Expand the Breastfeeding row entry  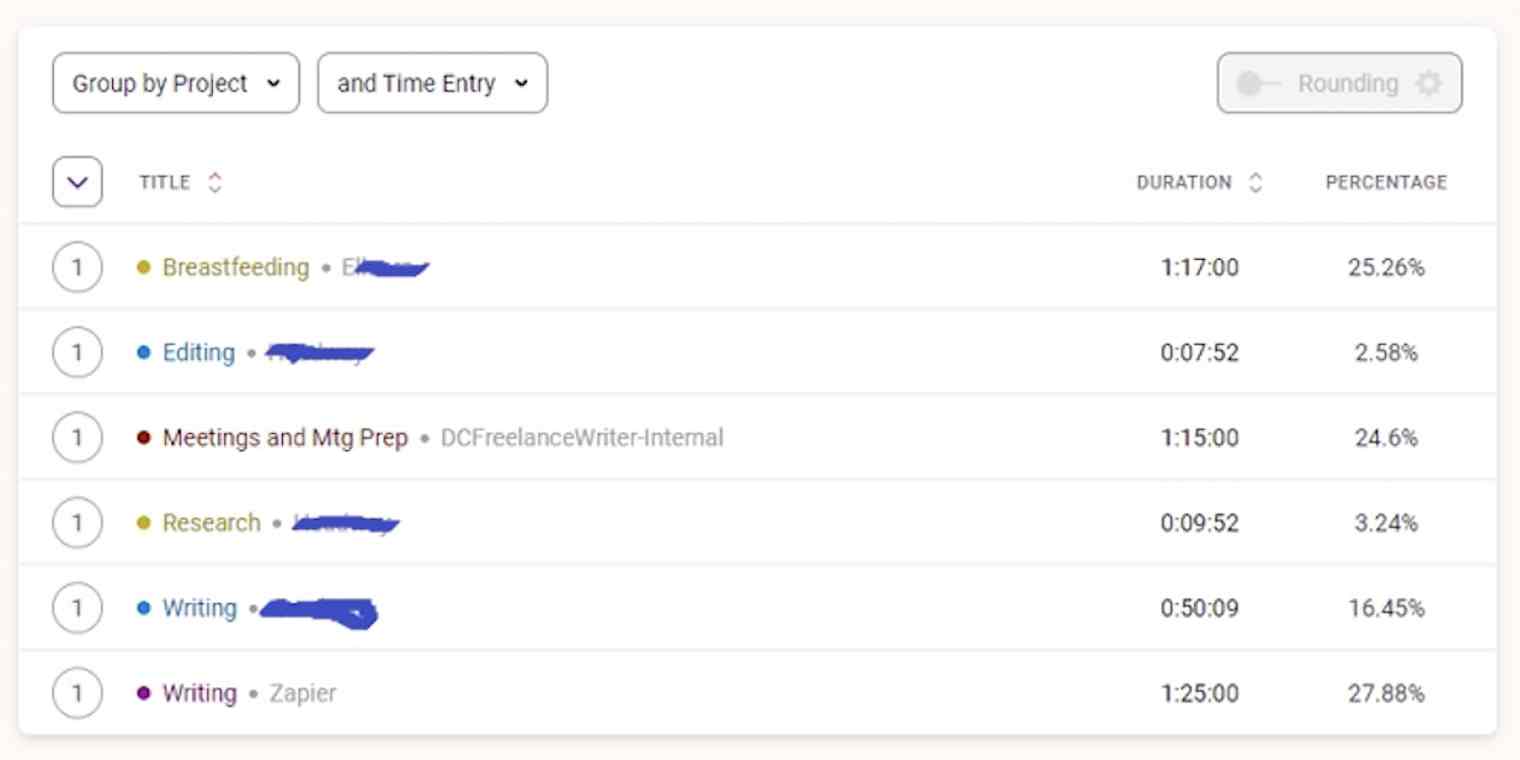click(77, 267)
